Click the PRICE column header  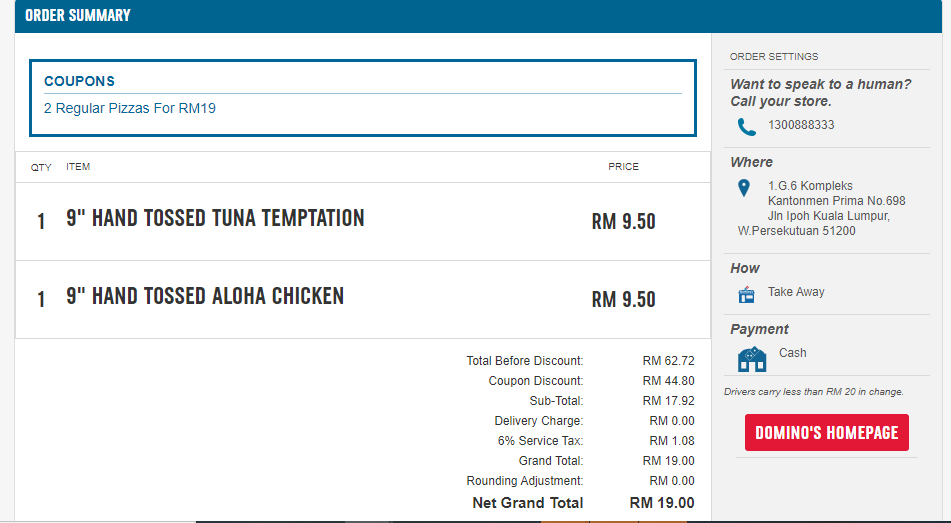623,167
